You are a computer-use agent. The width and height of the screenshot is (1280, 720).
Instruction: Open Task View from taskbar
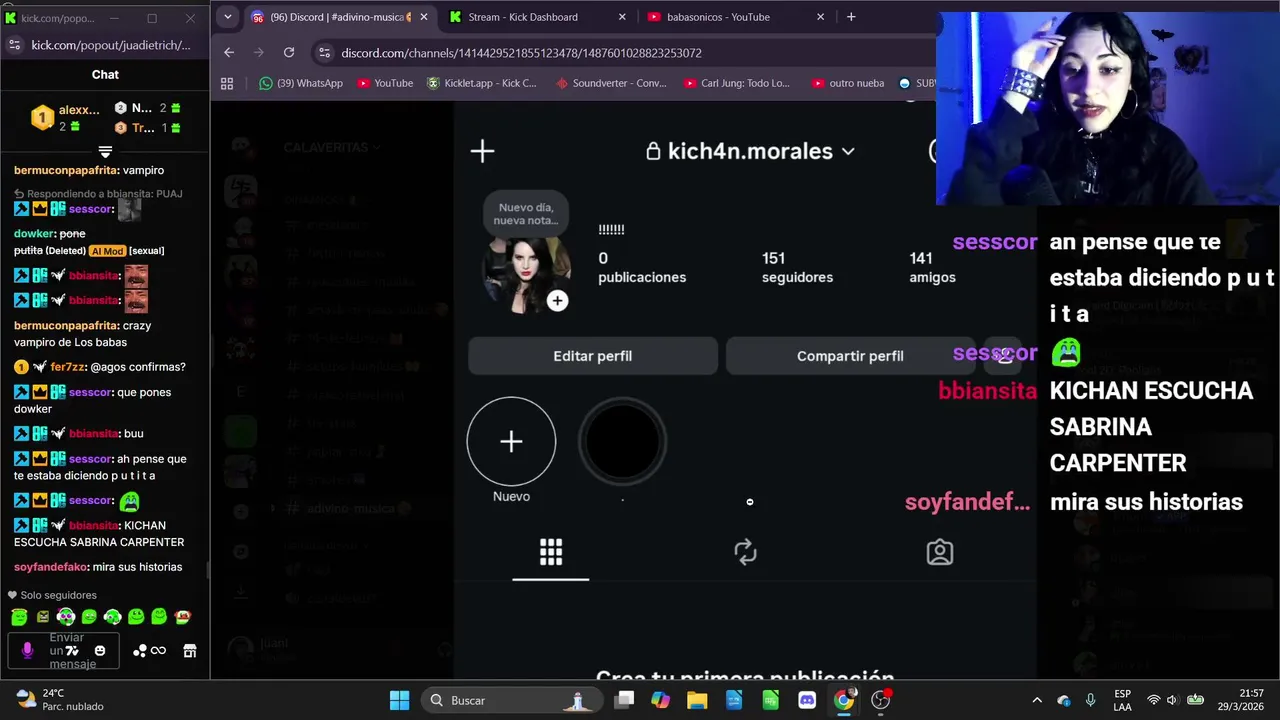(x=624, y=700)
